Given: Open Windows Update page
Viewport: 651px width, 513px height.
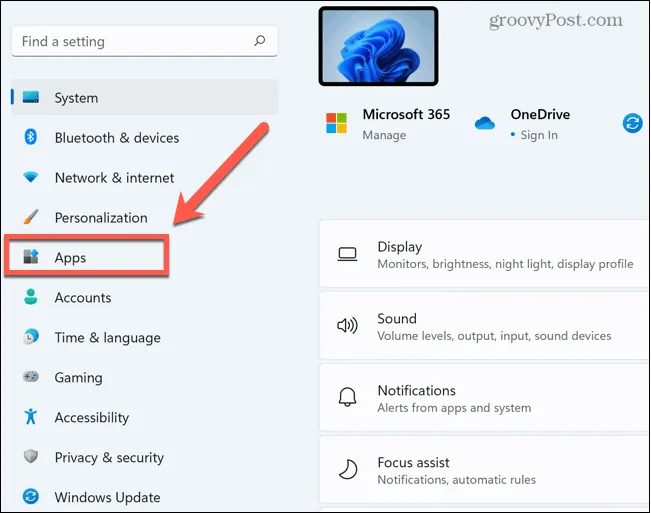Looking at the screenshot, I should (x=108, y=497).
